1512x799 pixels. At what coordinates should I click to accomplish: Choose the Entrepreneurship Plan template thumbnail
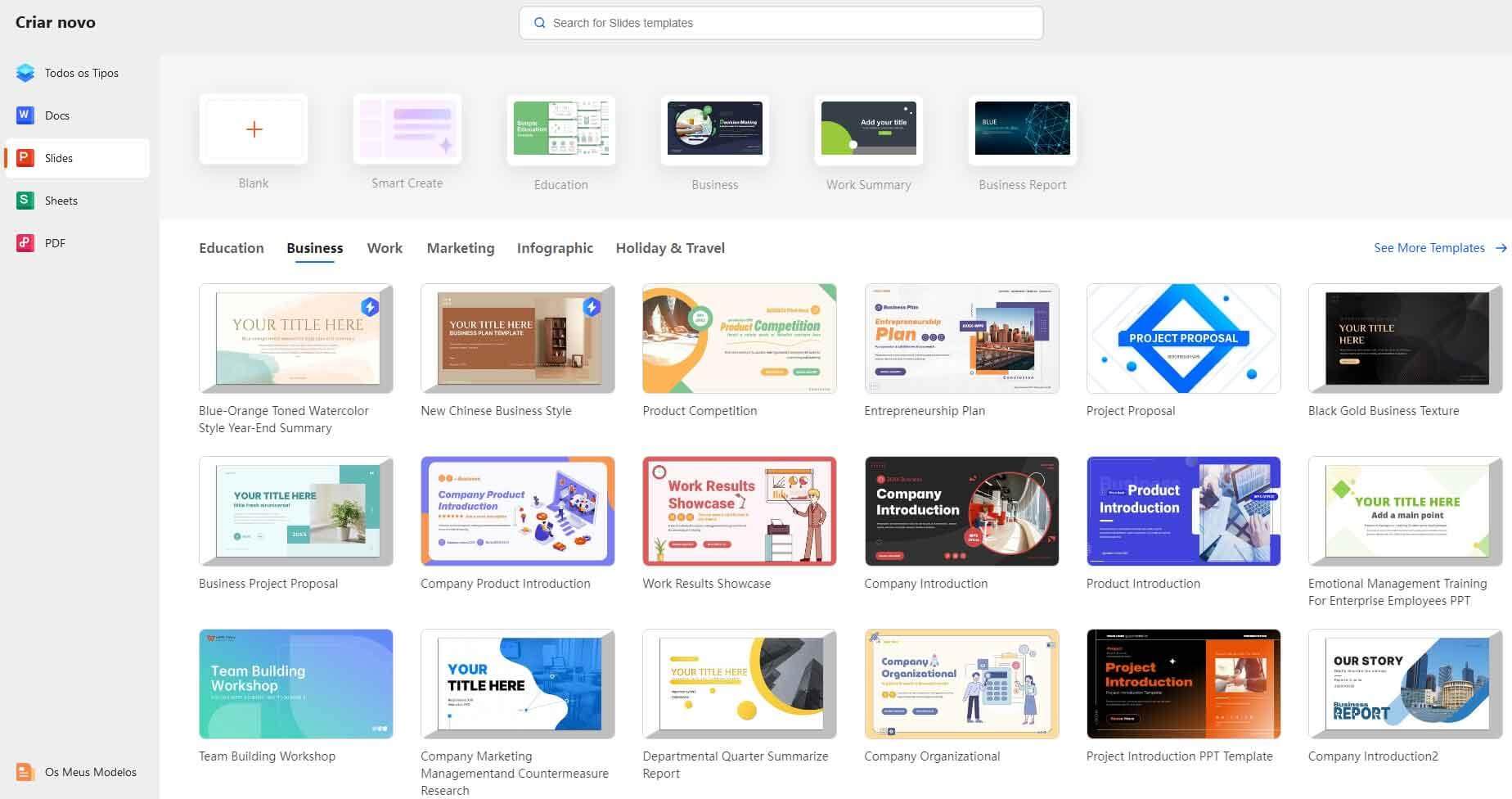tap(961, 338)
